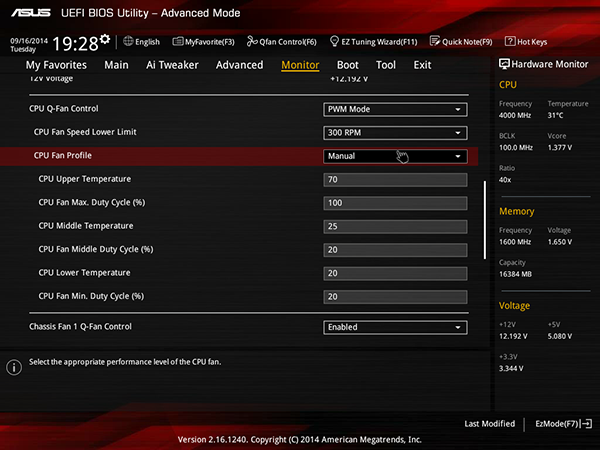The height and width of the screenshot is (450, 600).
Task: Open MyFavorite(F3) label
Action: [x=210, y=42]
